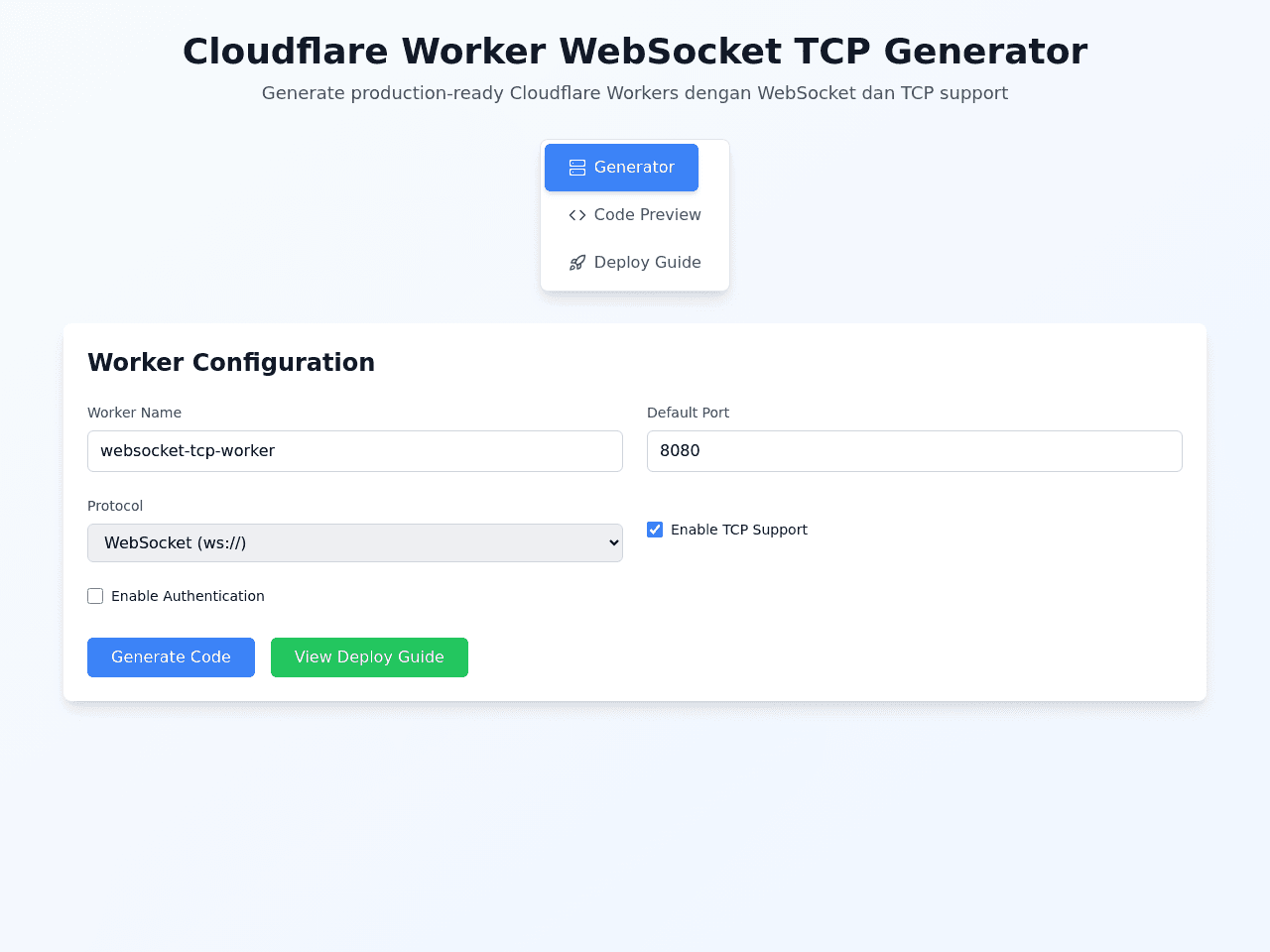Switch to the Generator tab
Image resolution: width=1270 pixels, height=952 pixels.
[621, 168]
